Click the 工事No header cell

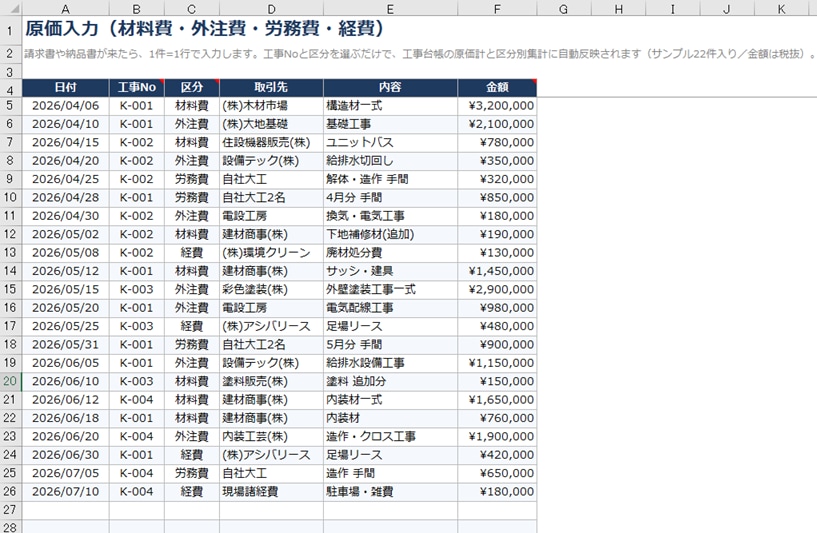click(x=137, y=88)
